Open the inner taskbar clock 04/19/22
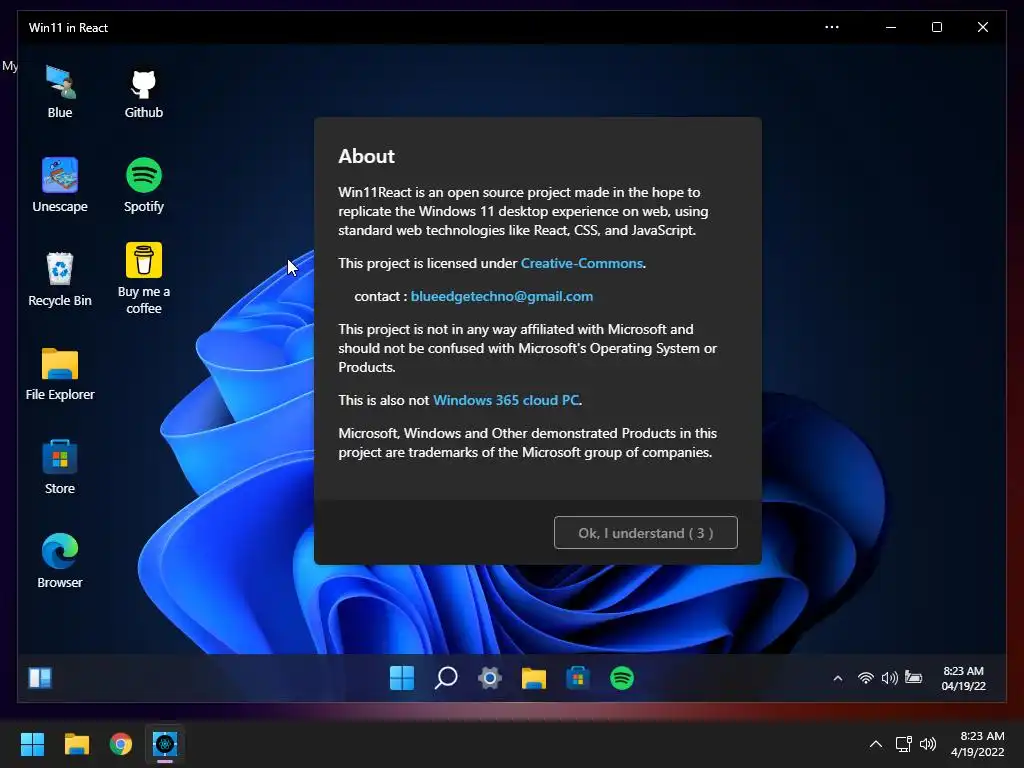The image size is (1024, 768). click(x=963, y=679)
